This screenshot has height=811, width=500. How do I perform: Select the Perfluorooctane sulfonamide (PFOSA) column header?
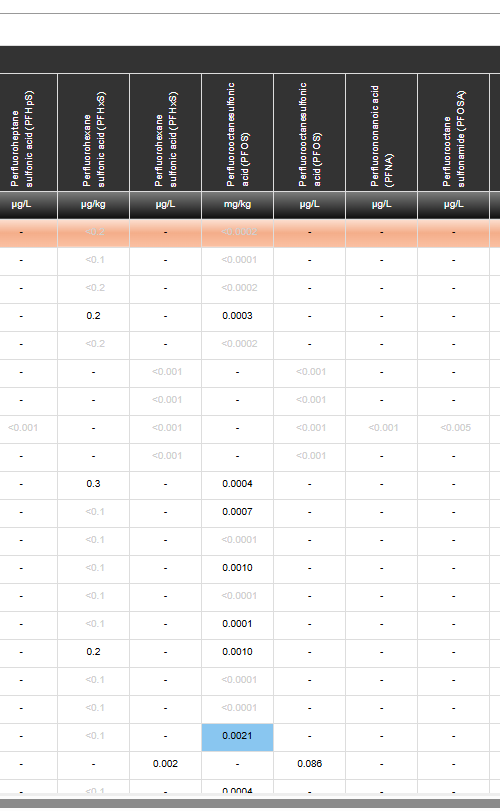click(x=453, y=132)
